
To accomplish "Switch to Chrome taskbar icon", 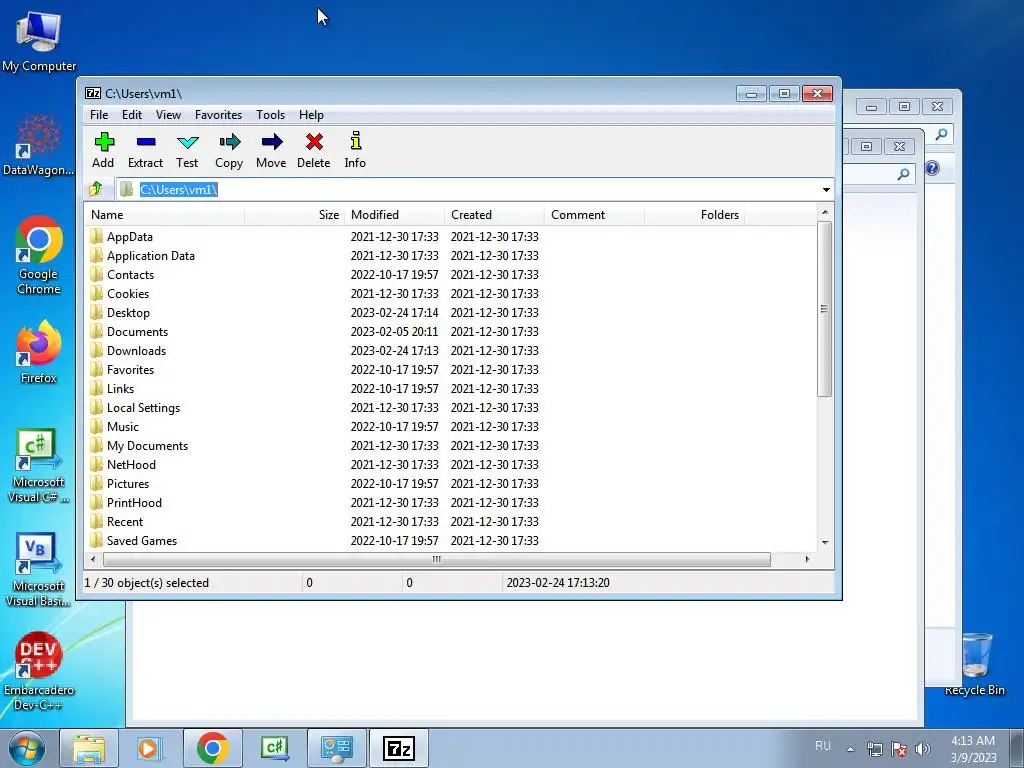I will point(212,748).
